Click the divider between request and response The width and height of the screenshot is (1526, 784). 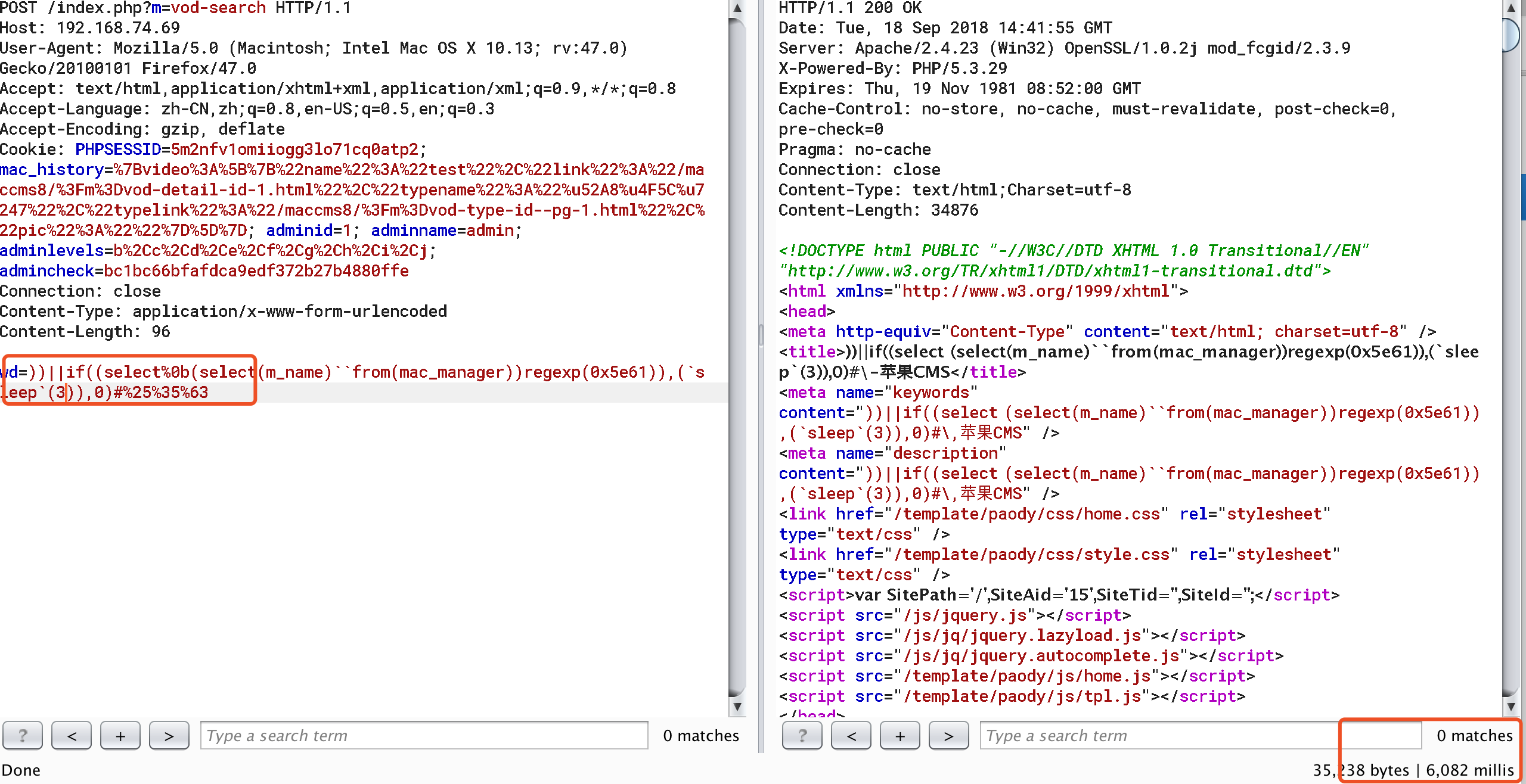pyautogui.click(x=761, y=335)
